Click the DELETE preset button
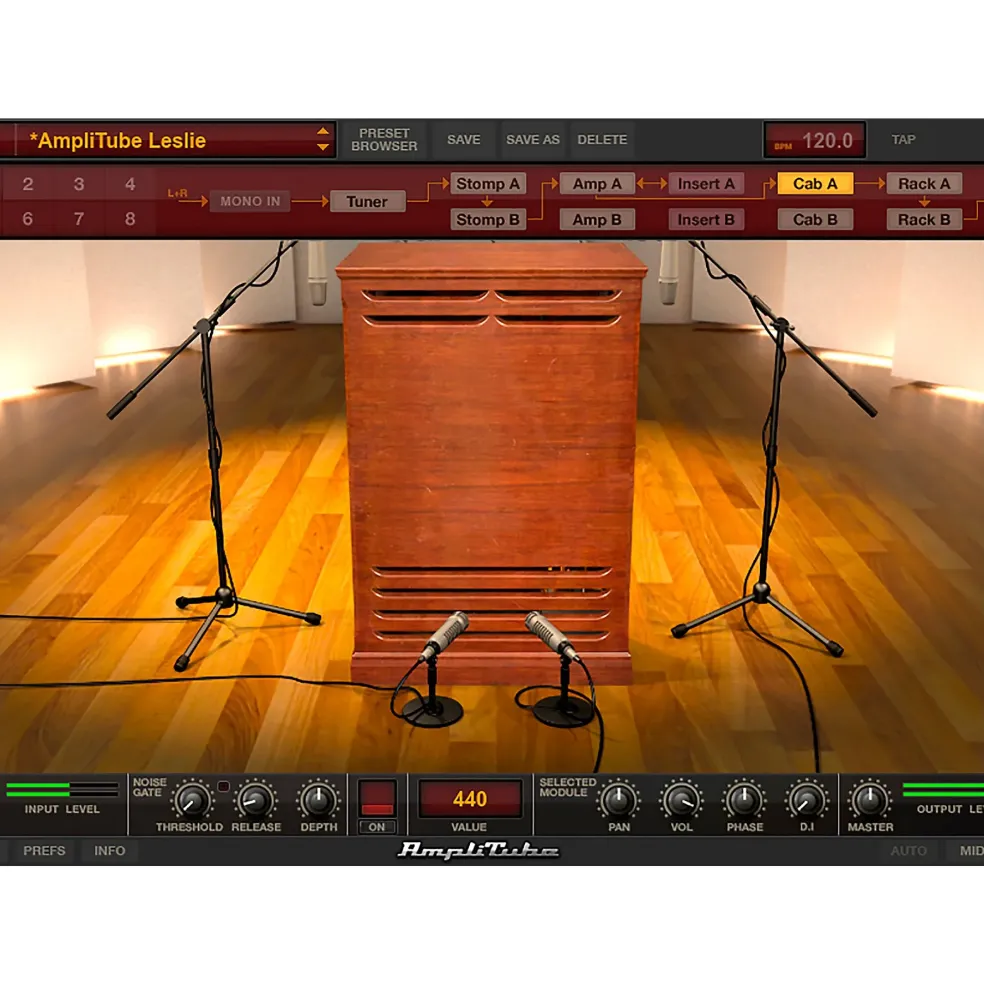984x985 pixels. tap(602, 139)
